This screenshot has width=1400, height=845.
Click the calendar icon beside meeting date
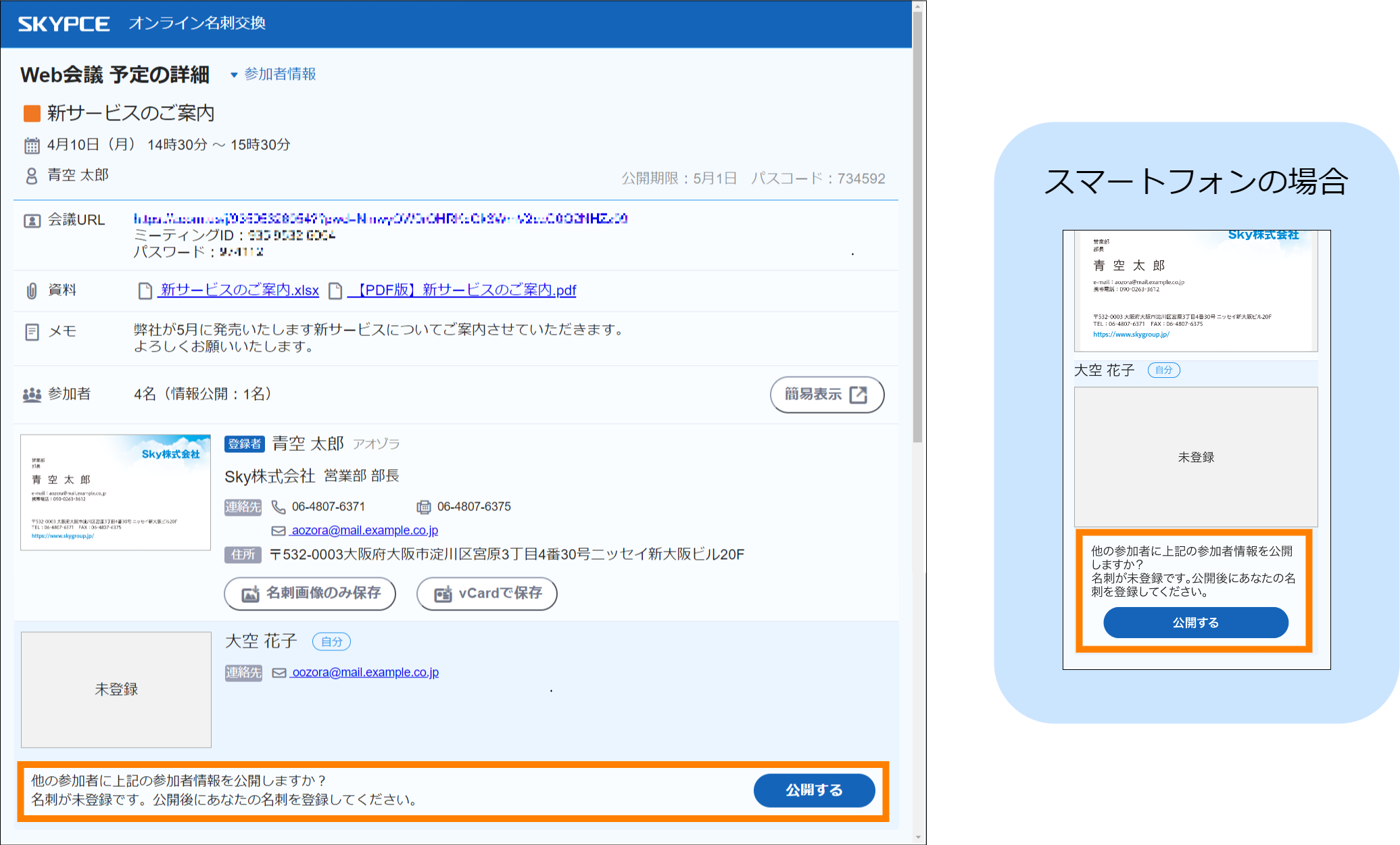point(32,145)
